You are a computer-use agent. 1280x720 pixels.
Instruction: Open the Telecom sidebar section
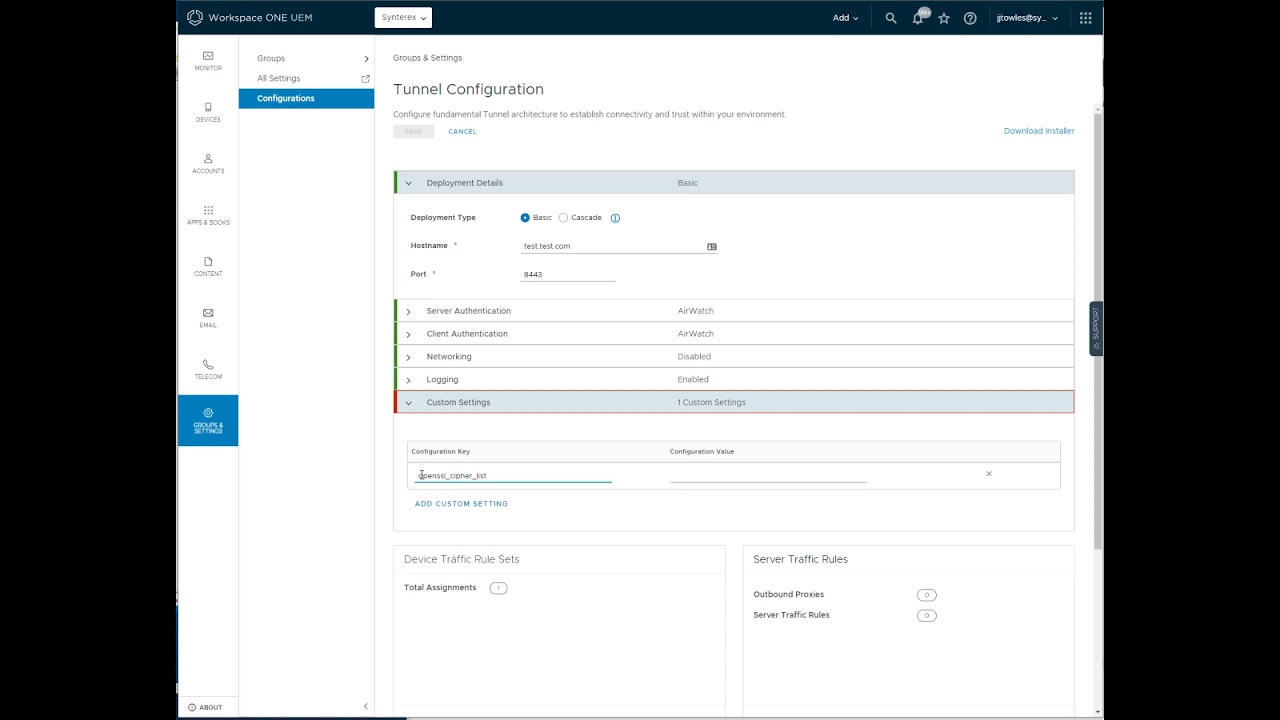pos(208,370)
